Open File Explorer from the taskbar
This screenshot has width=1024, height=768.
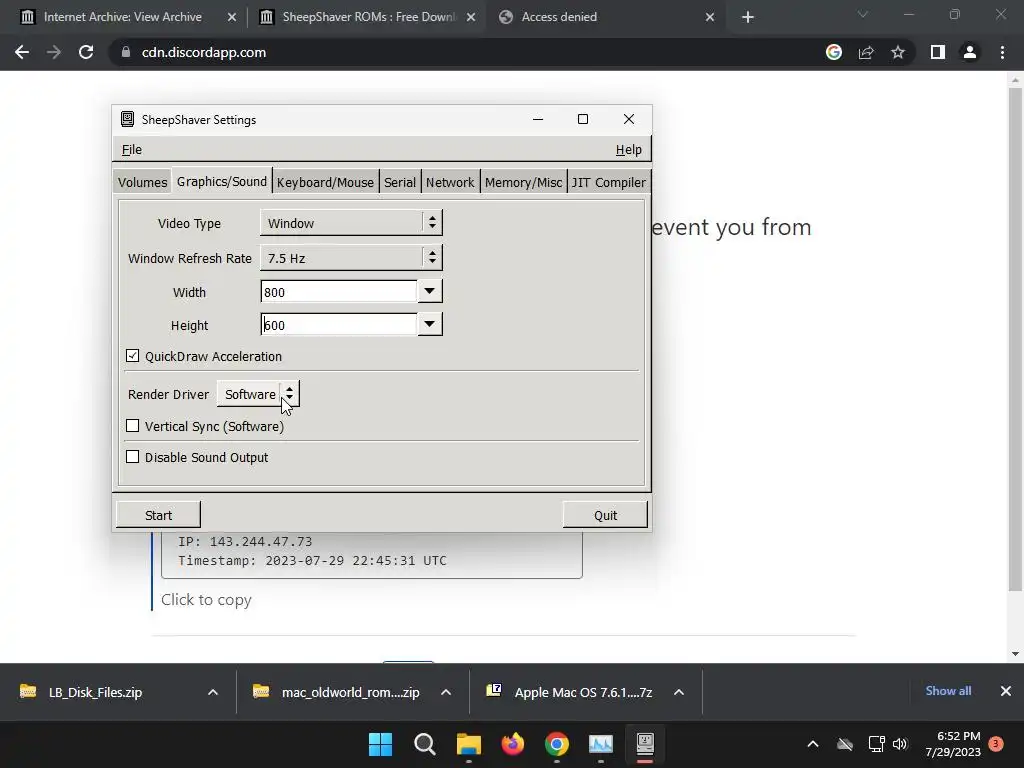point(468,744)
